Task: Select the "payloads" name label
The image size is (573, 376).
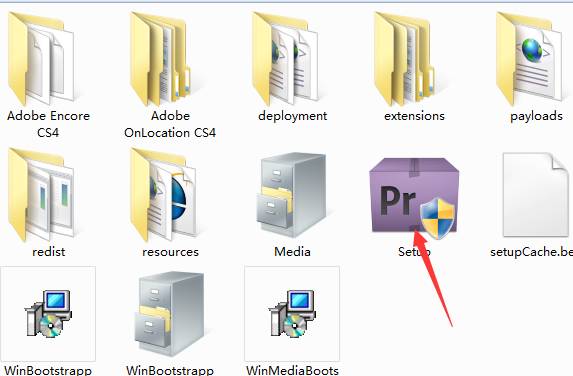Action: pos(536,116)
